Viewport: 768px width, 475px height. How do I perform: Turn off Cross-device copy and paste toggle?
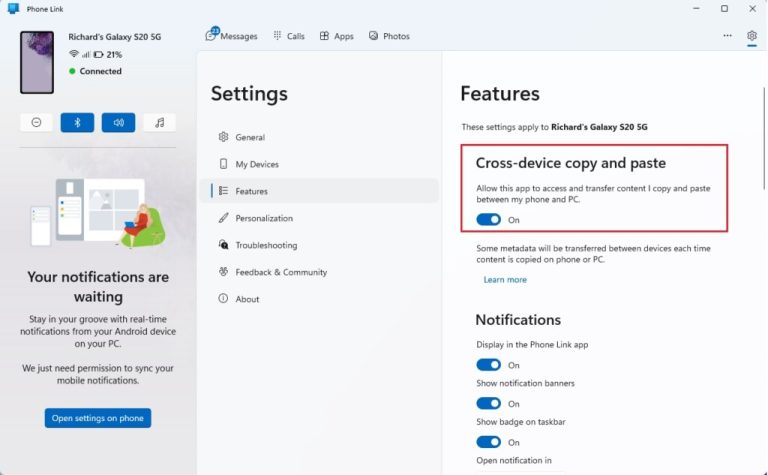(x=488, y=219)
